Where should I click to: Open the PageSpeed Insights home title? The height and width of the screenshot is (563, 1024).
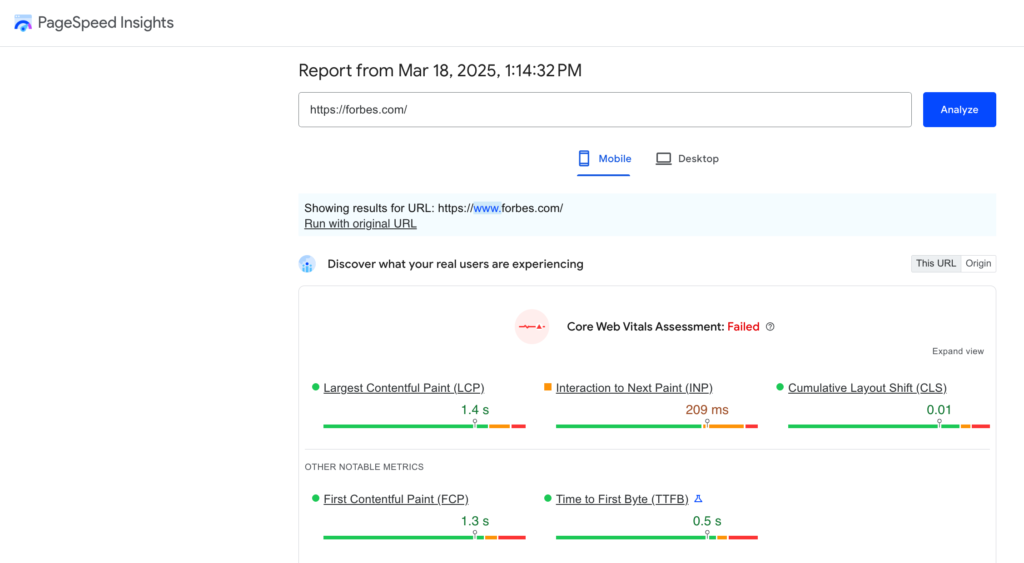click(106, 23)
